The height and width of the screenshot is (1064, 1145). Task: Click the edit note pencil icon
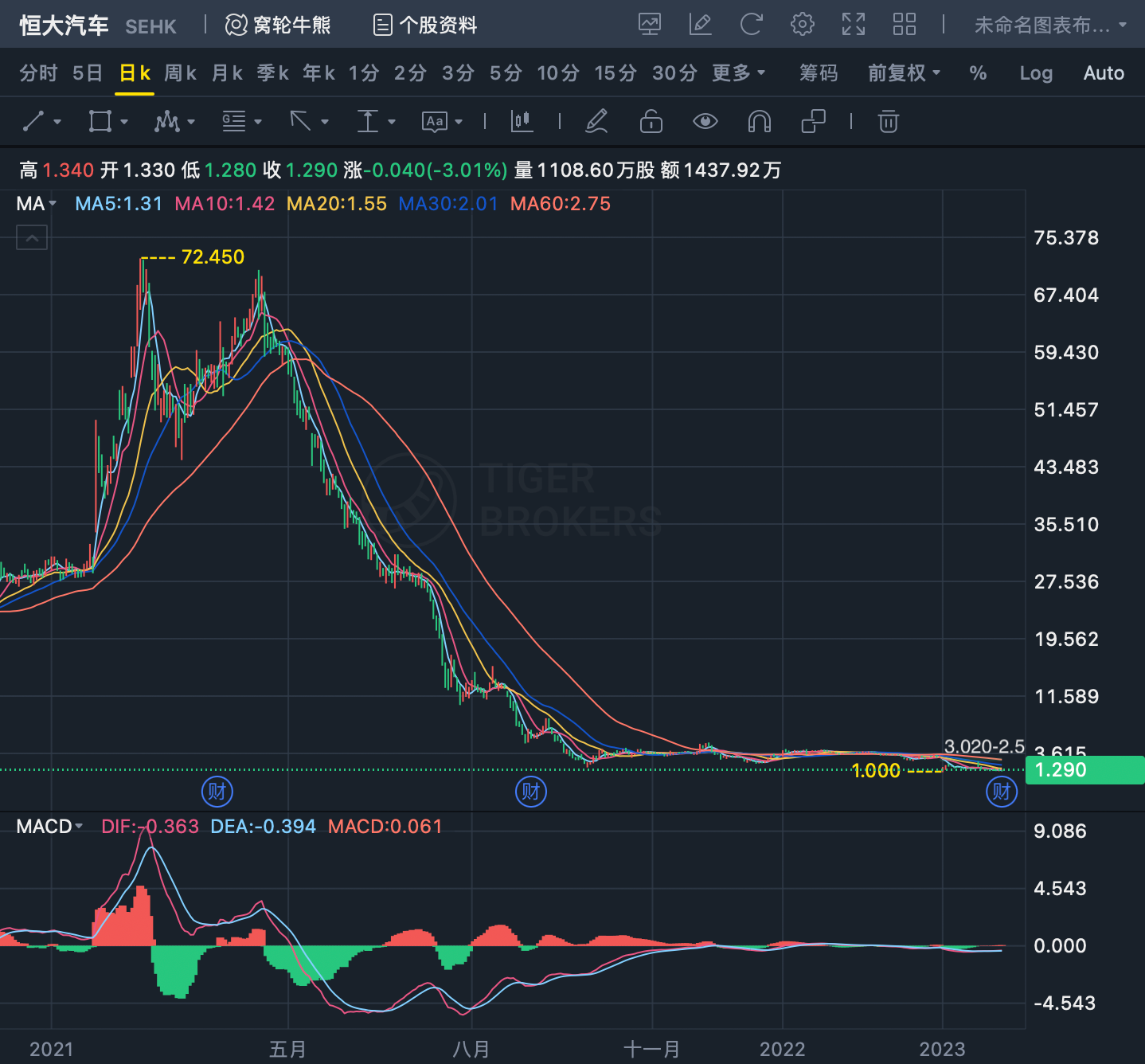tap(700, 25)
